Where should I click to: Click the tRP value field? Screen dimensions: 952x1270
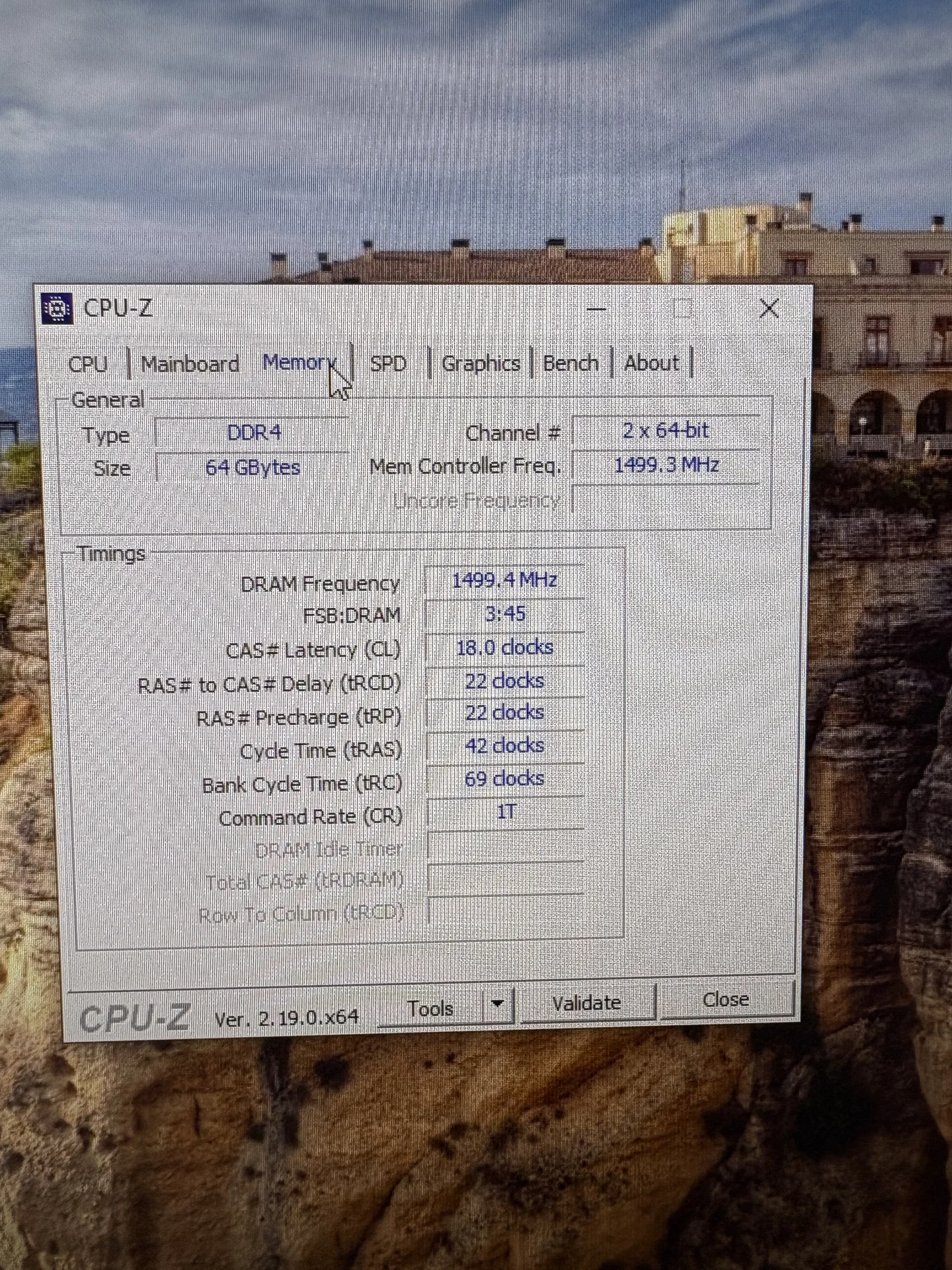point(505,713)
